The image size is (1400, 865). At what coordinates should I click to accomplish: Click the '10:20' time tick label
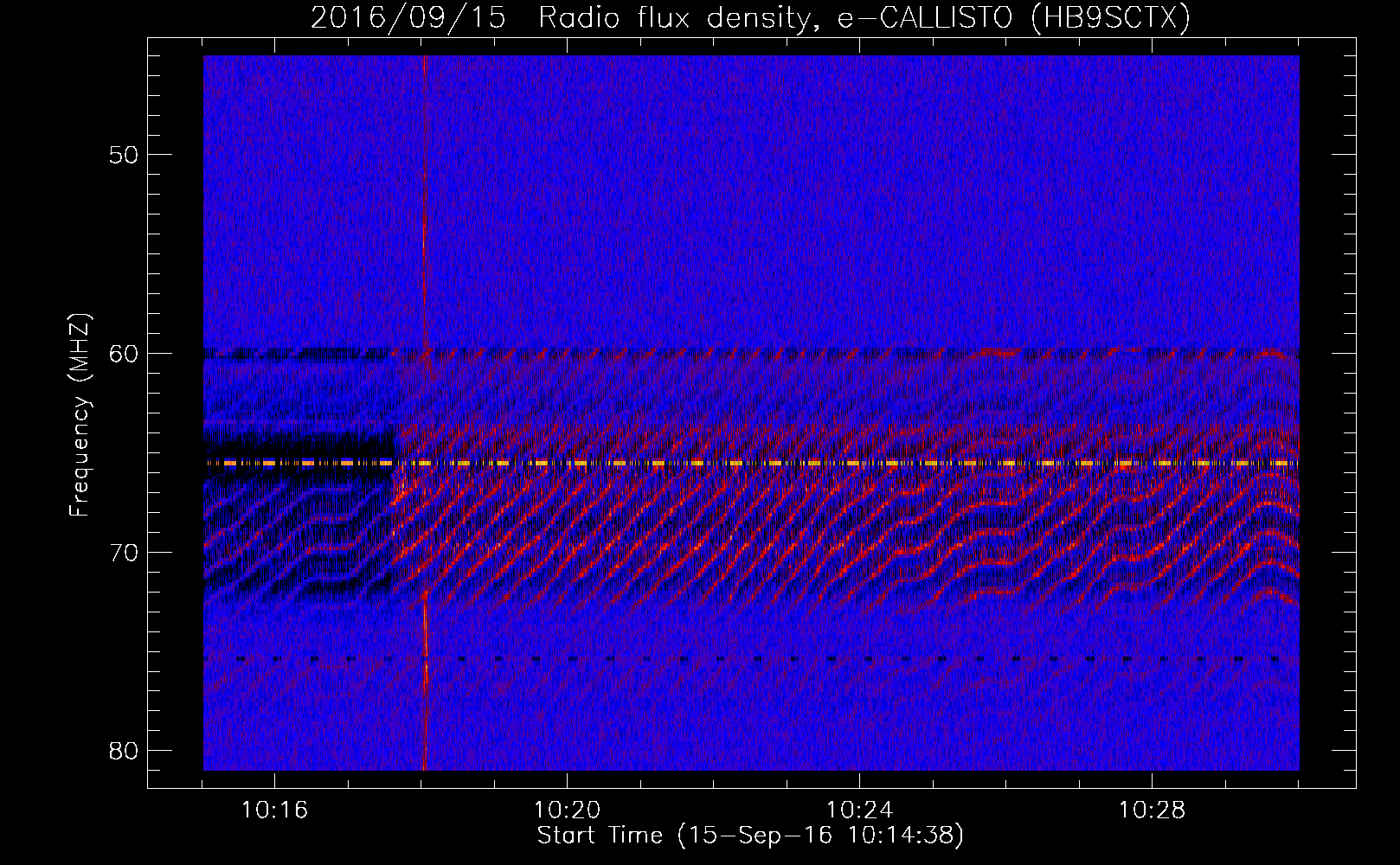[x=567, y=811]
